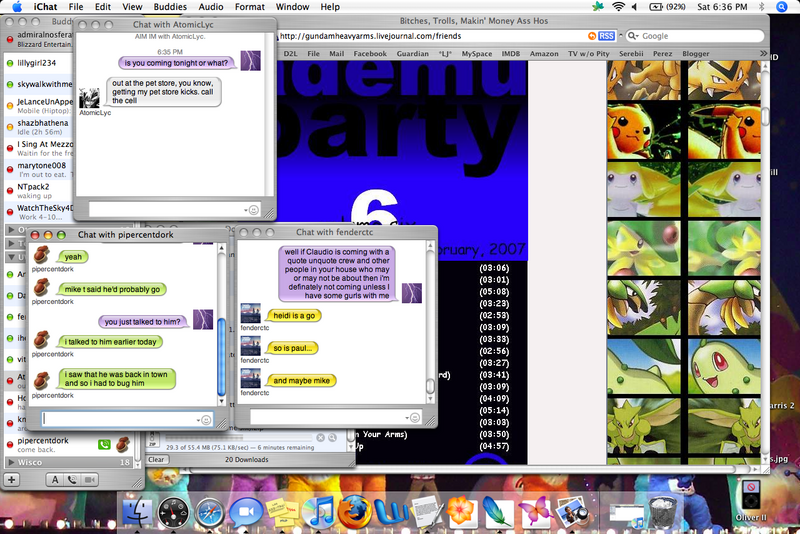Open Spotlight search in the menu bar
800x534 pixels.
(782, 7)
